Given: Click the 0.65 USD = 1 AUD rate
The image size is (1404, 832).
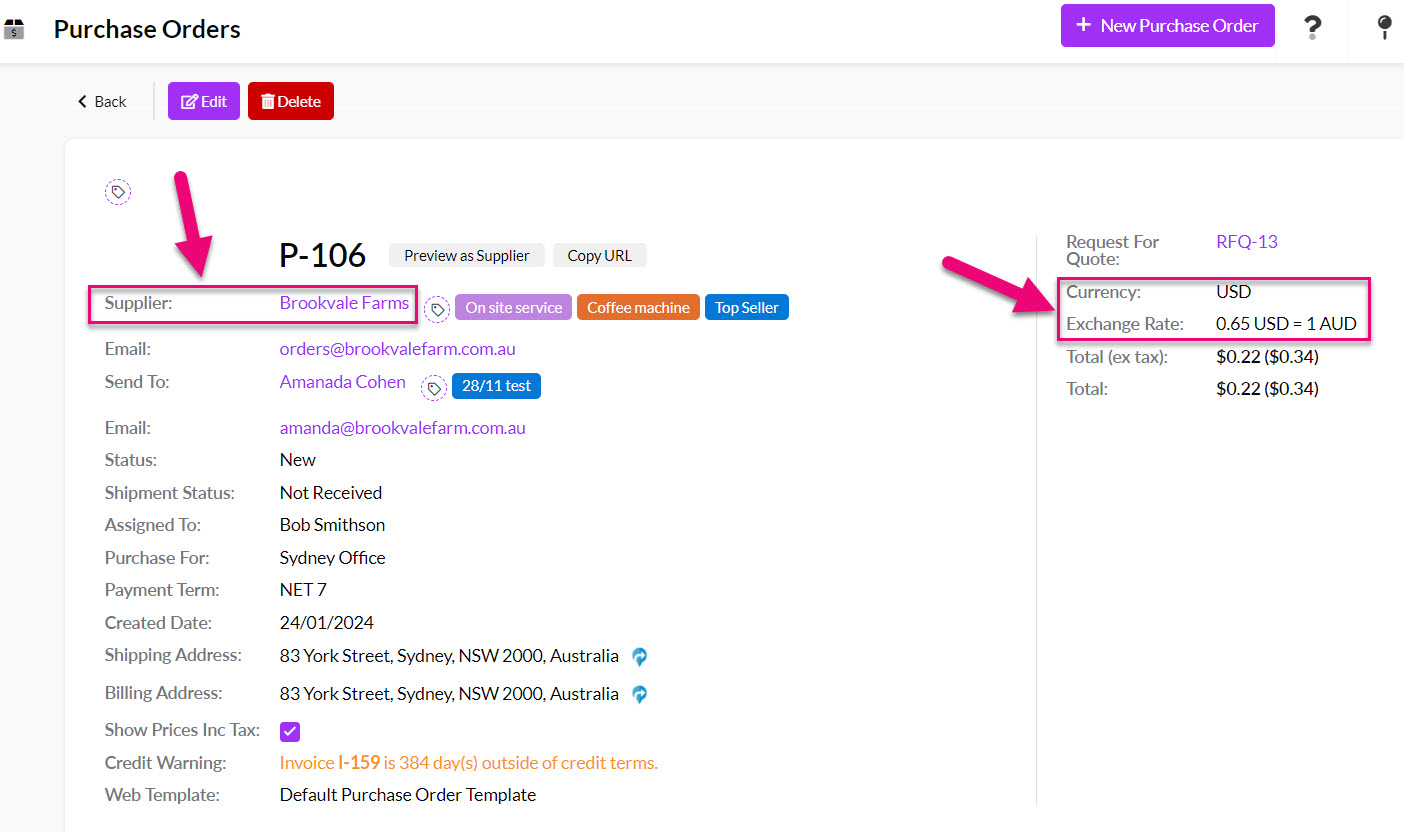Looking at the screenshot, I should coord(1286,324).
